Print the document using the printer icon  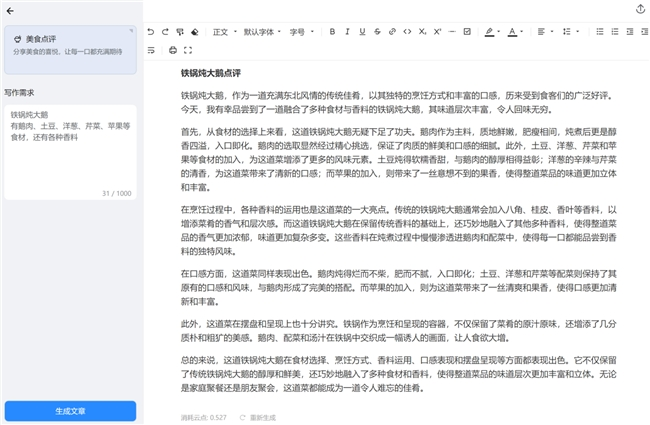pos(173,49)
